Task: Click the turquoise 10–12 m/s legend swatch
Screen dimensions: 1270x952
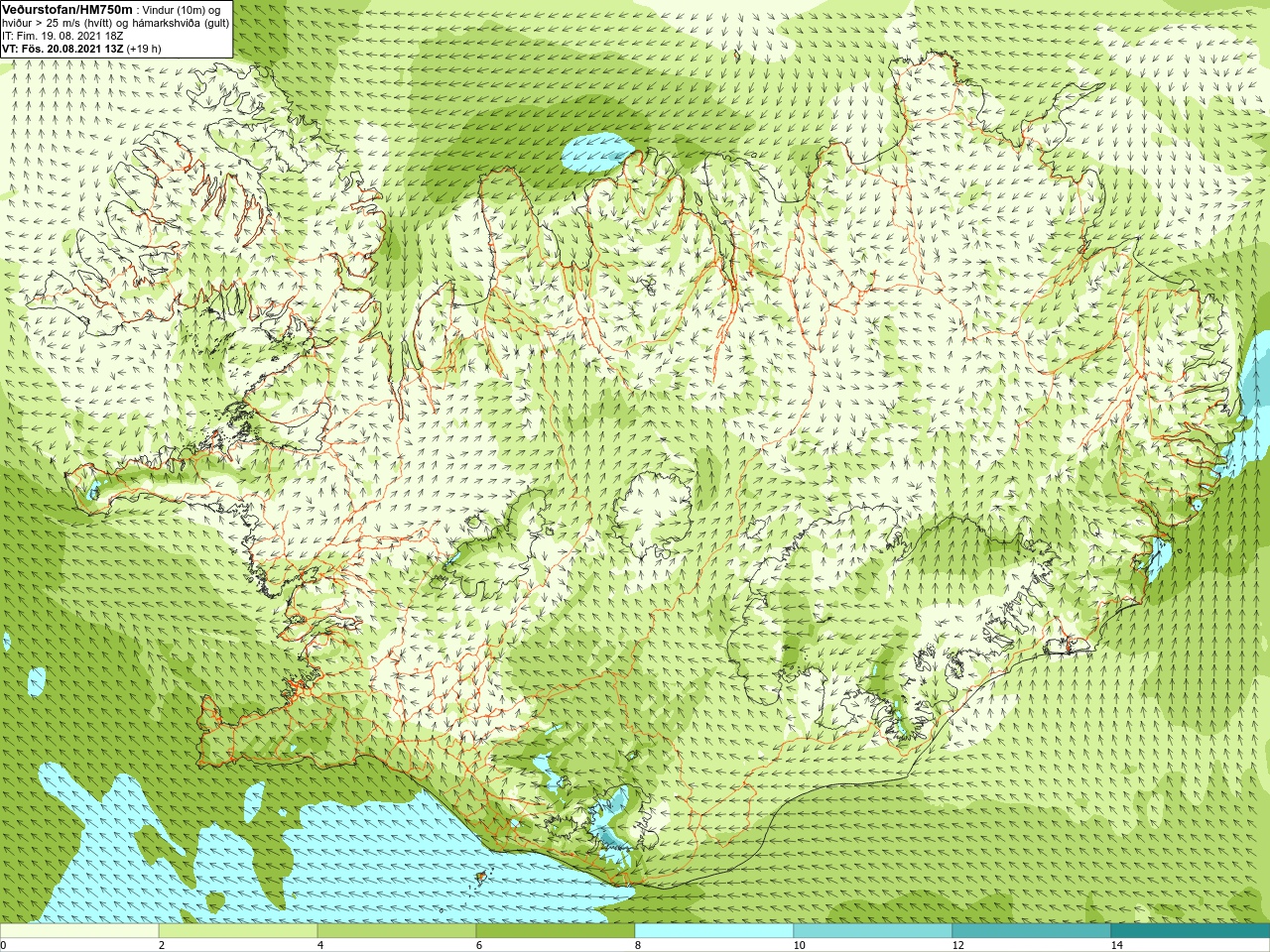Action: [873, 931]
